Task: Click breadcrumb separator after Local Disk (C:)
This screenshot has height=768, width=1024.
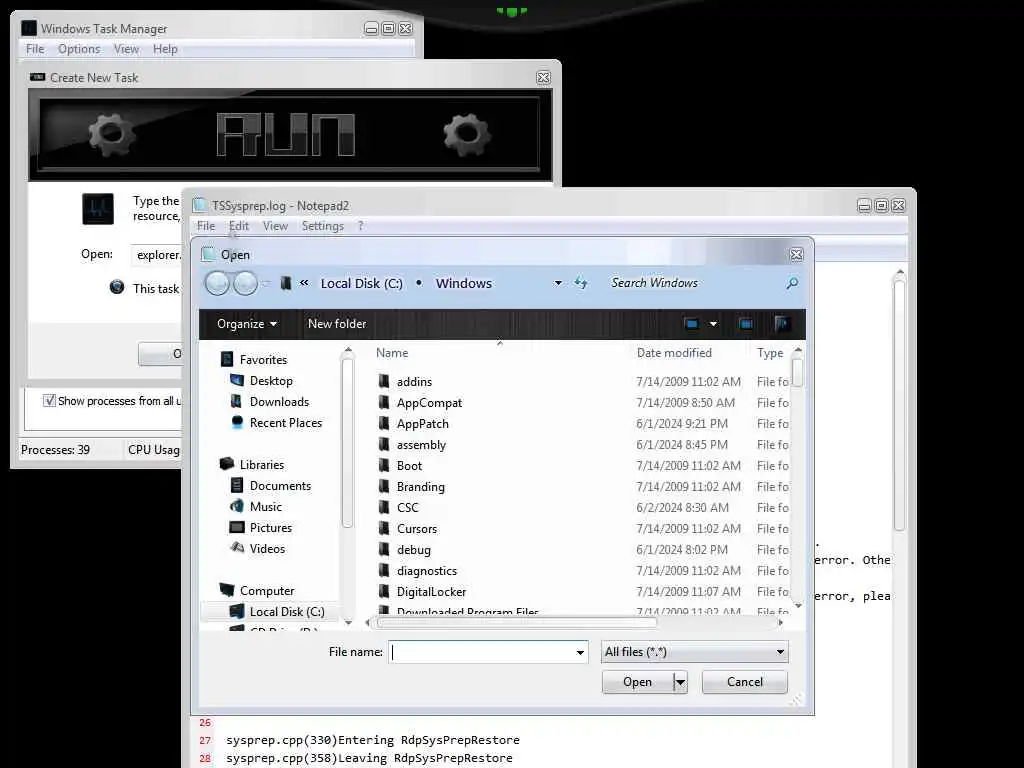Action: 419,283
